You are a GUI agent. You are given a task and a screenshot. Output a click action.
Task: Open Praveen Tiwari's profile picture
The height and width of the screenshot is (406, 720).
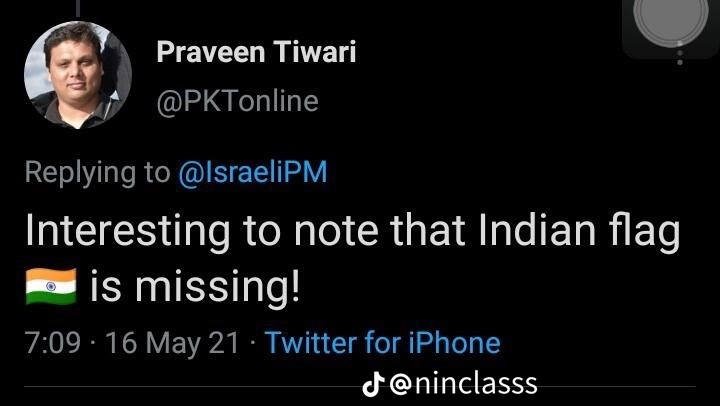(77, 76)
